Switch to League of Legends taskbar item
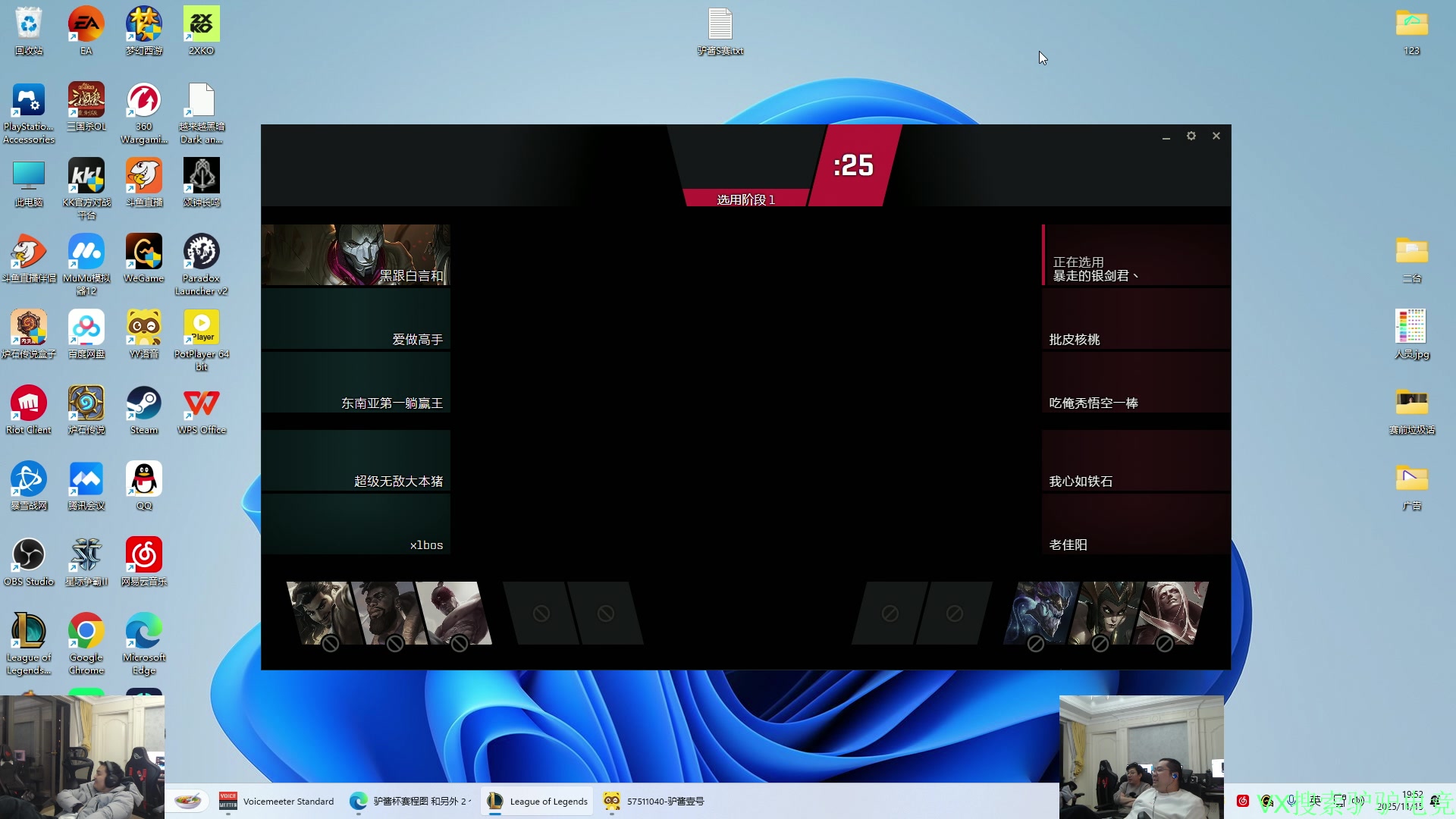The height and width of the screenshot is (819, 1456). [537, 801]
